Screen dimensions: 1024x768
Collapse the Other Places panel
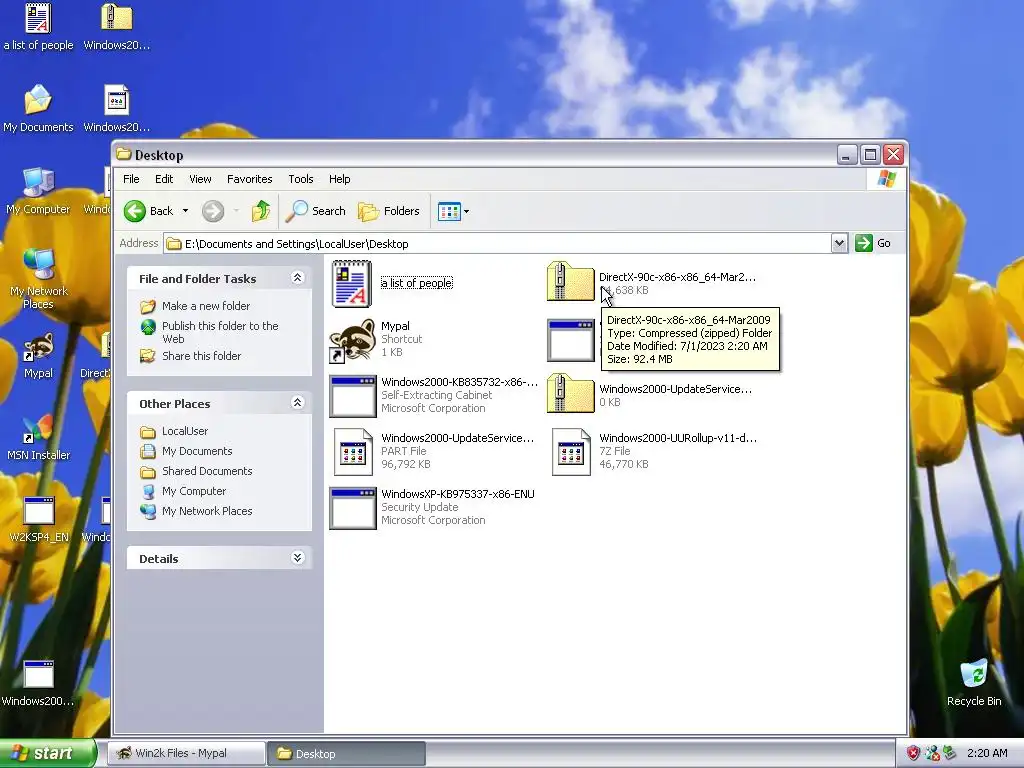(297, 403)
